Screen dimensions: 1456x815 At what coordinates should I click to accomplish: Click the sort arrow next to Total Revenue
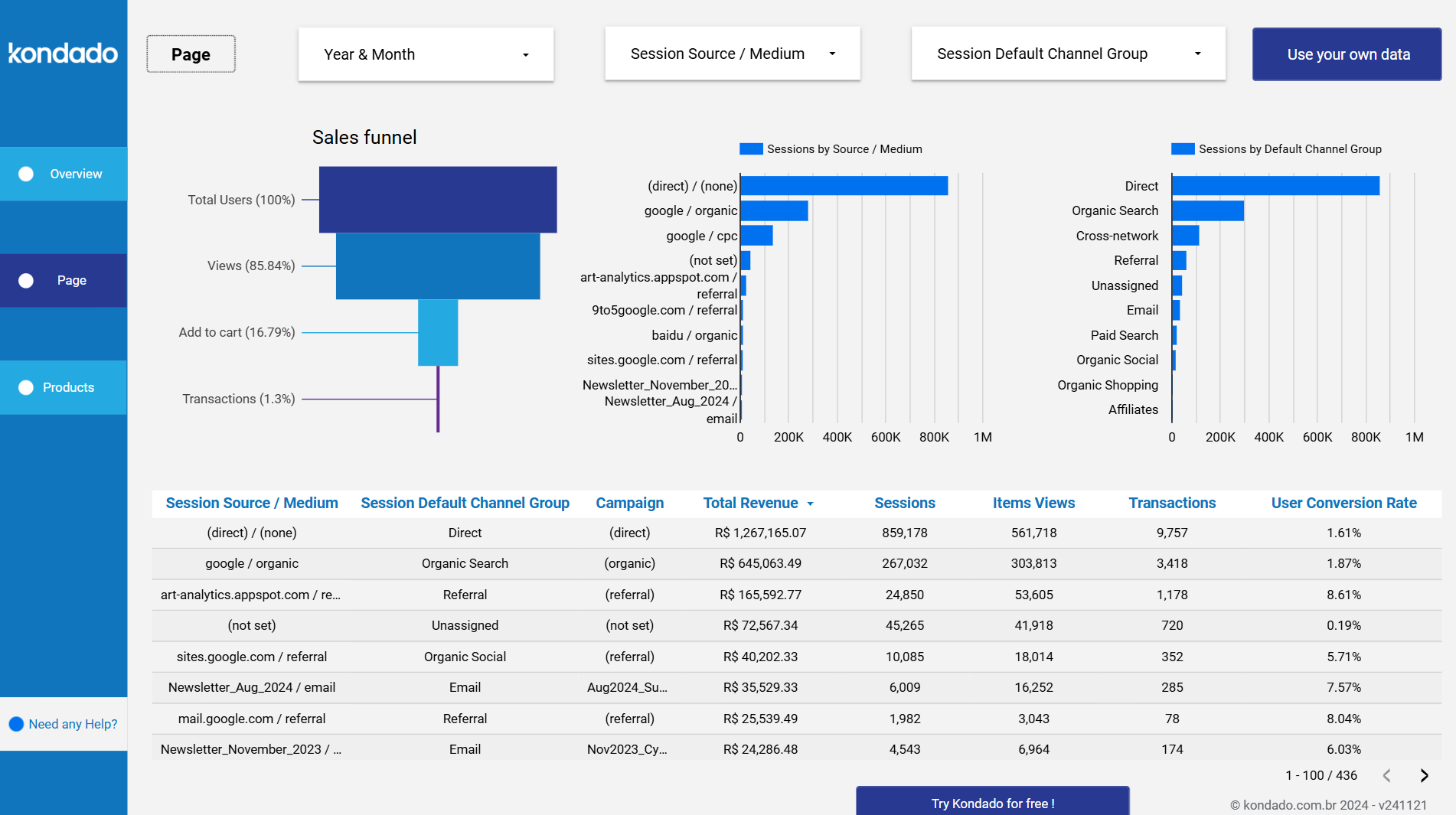pyautogui.click(x=810, y=504)
